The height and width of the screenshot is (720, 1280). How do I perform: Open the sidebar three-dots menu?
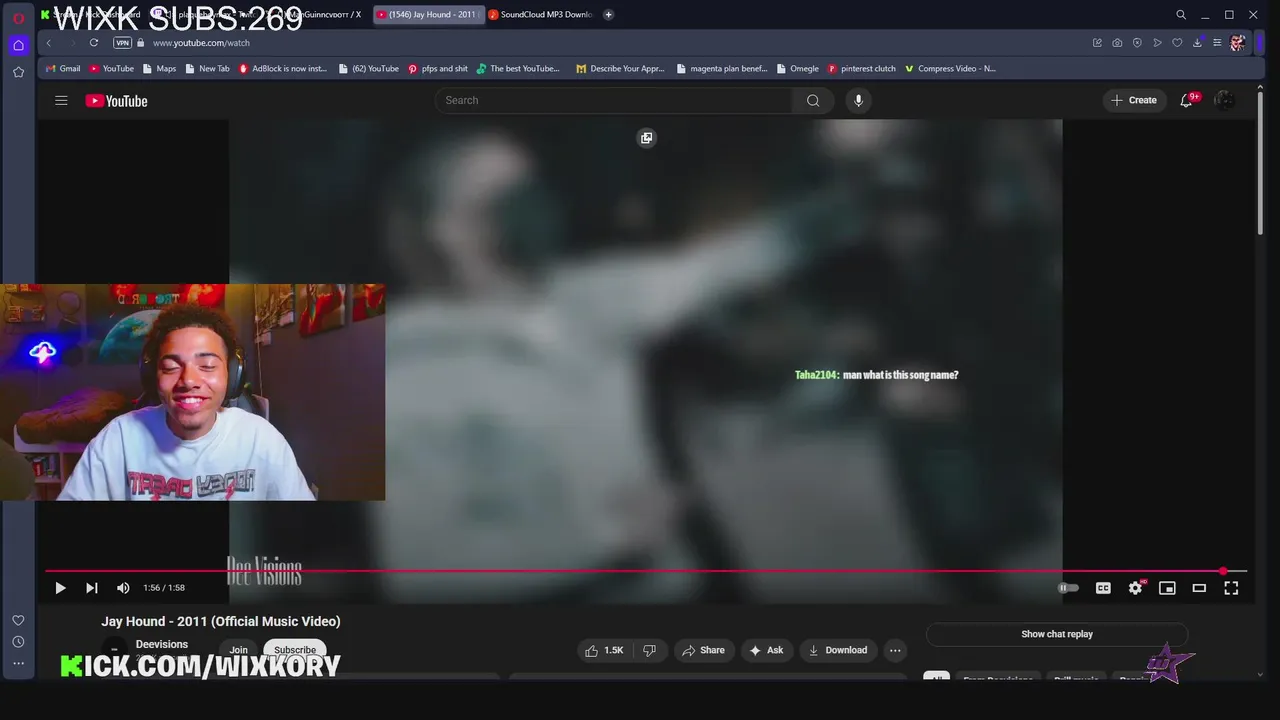[x=18, y=663]
